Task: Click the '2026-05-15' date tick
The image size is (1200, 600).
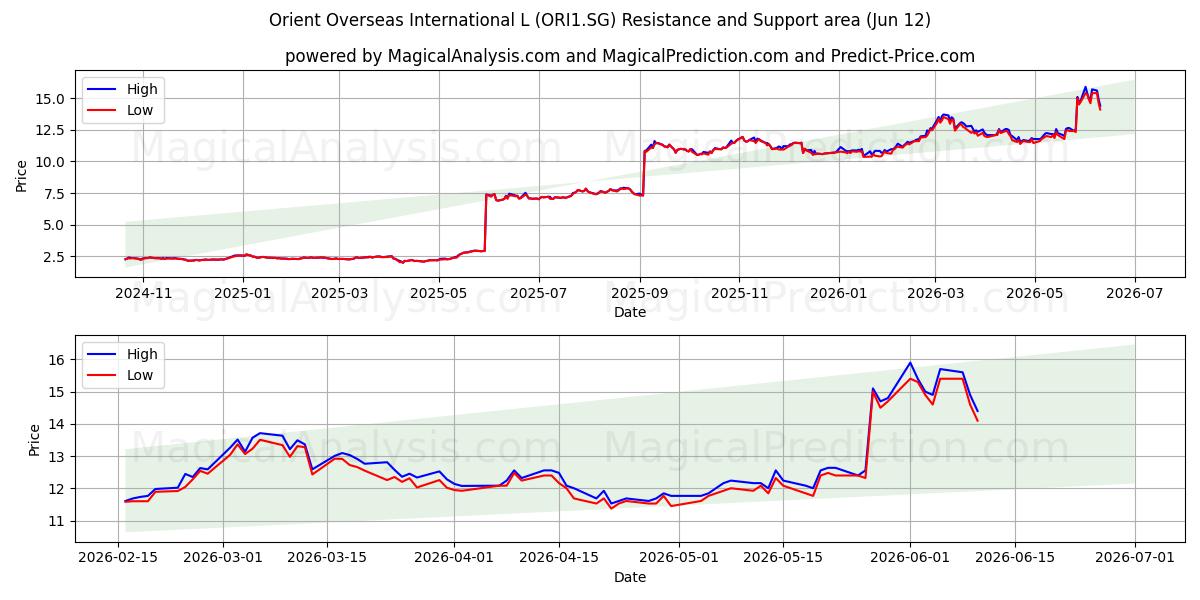Action: point(782,558)
